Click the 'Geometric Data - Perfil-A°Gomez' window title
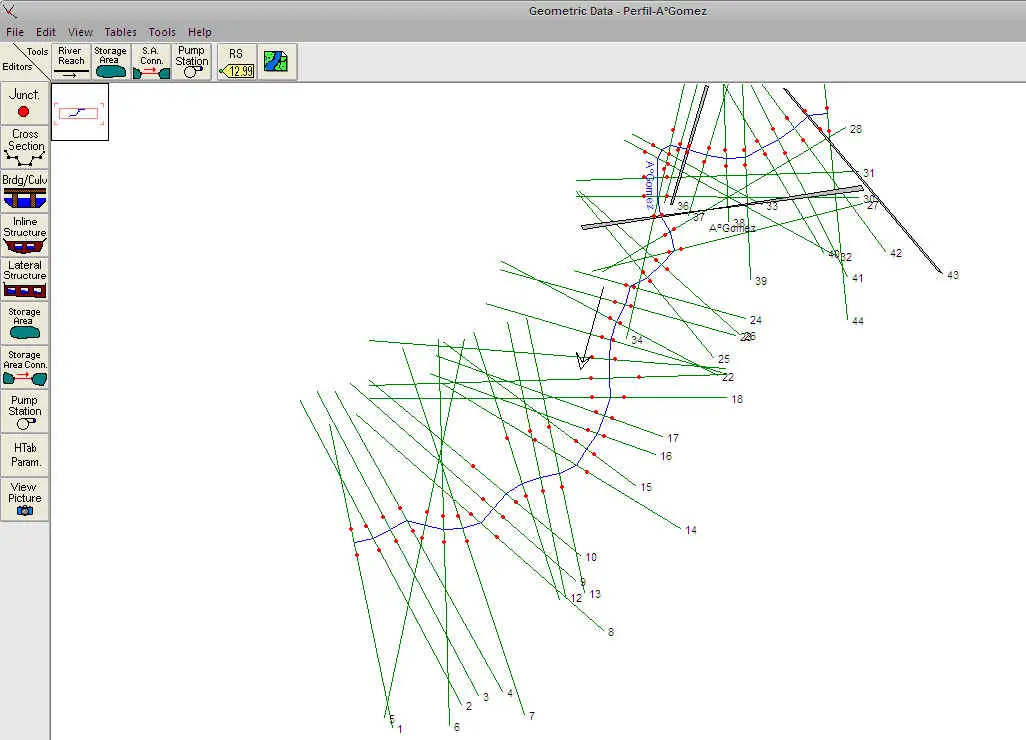 pyautogui.click(x=618, y=10)
